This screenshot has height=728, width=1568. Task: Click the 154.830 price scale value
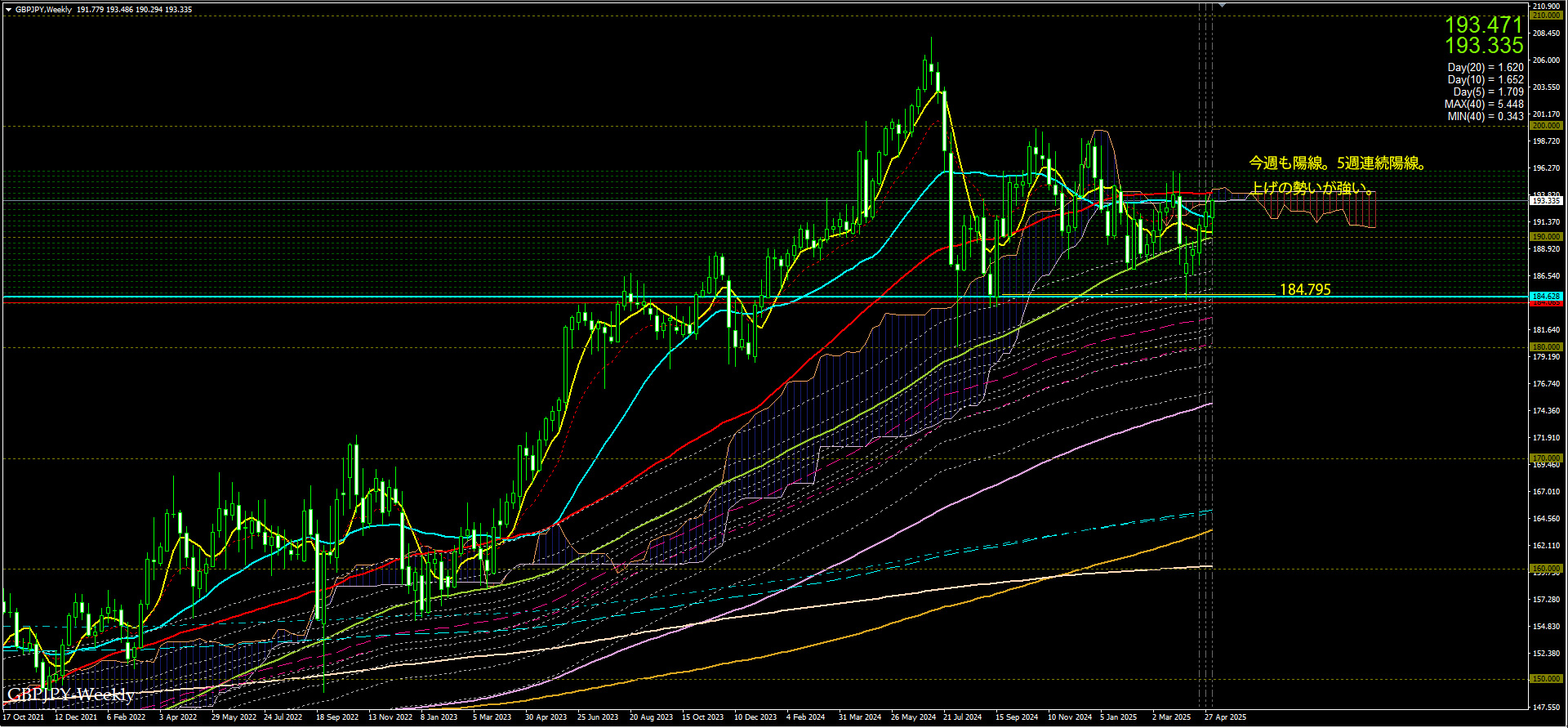pos(1547,627)
